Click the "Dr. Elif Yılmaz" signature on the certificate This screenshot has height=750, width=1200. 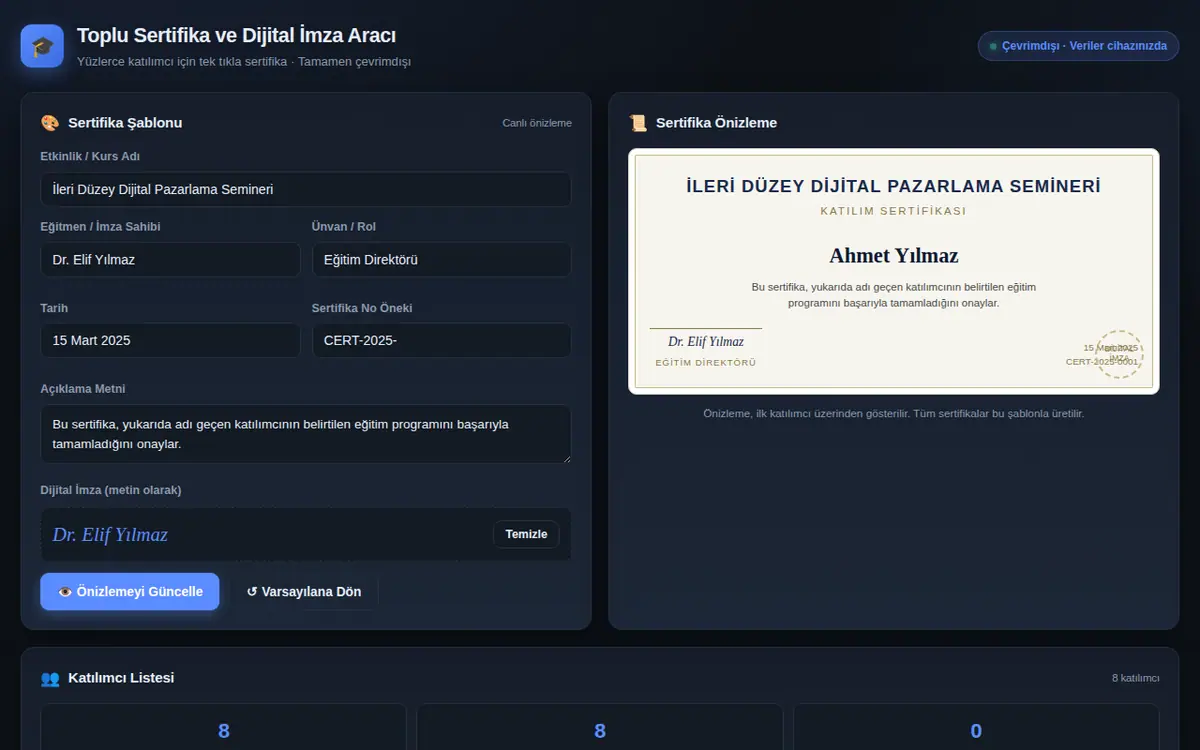click(706, 342)
